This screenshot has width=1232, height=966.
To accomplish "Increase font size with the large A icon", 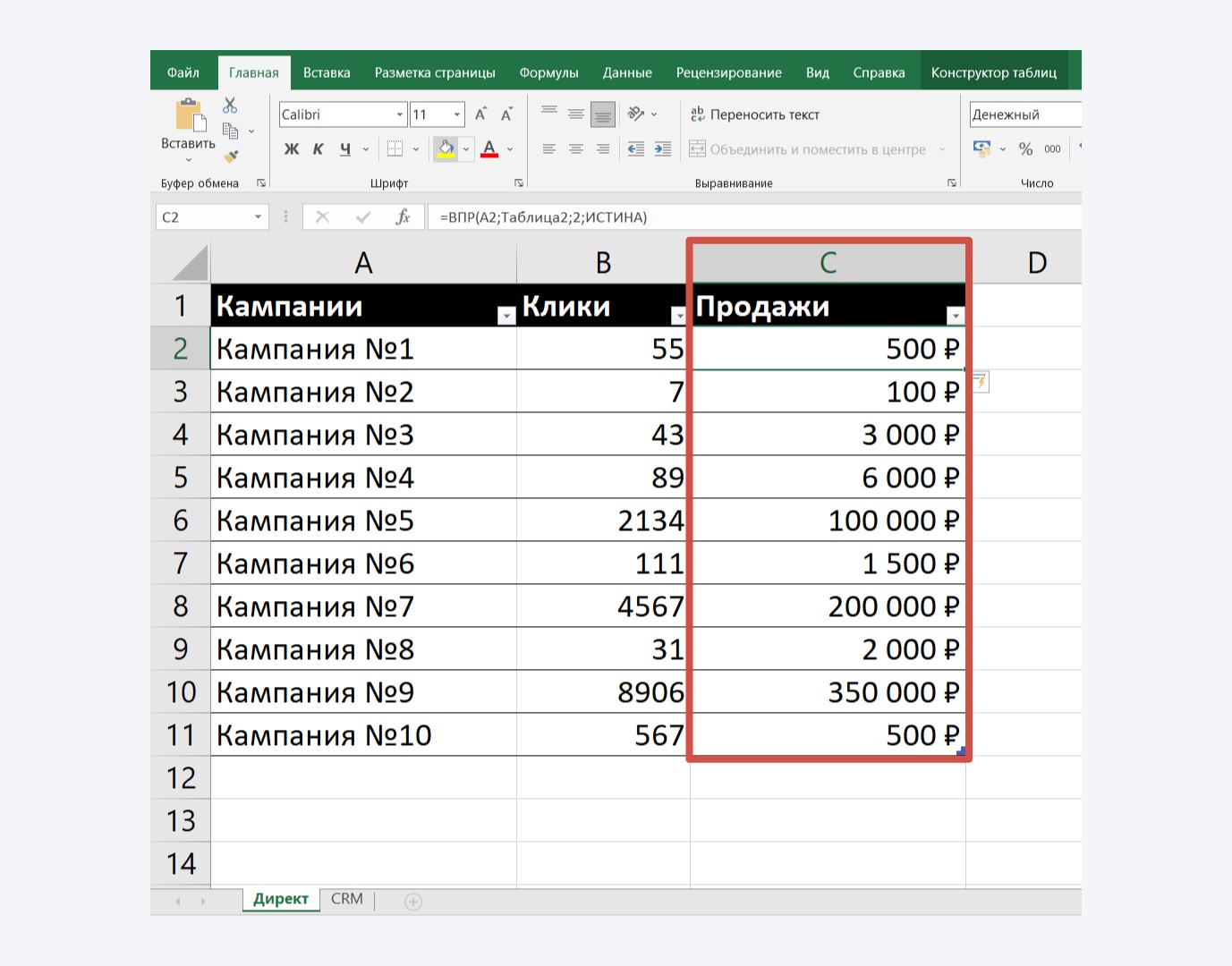I will (x=480, y=114).
